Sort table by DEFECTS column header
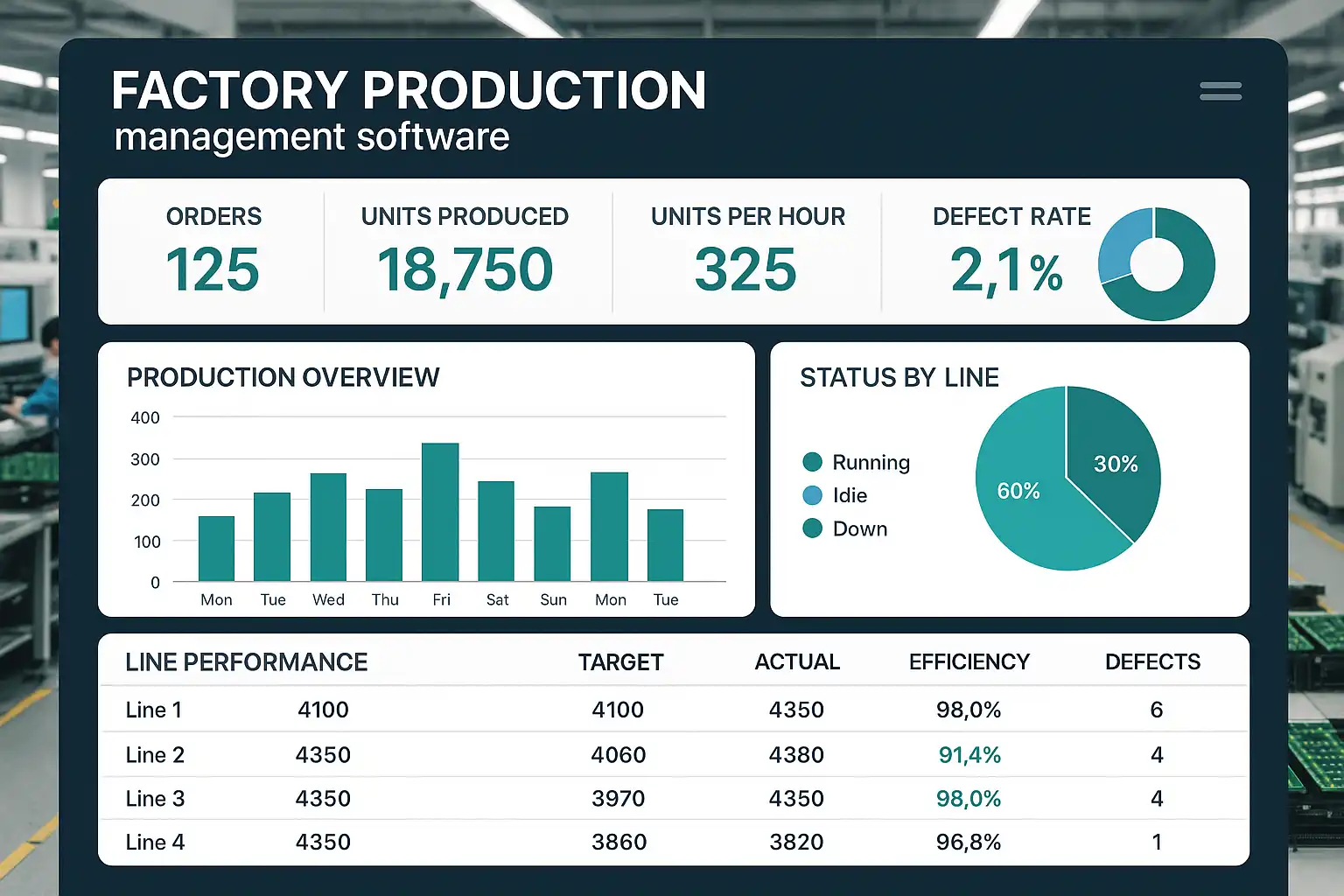Image resolution: width=1344 pixels, height=896 pixels. click(x=1152, y=662)
